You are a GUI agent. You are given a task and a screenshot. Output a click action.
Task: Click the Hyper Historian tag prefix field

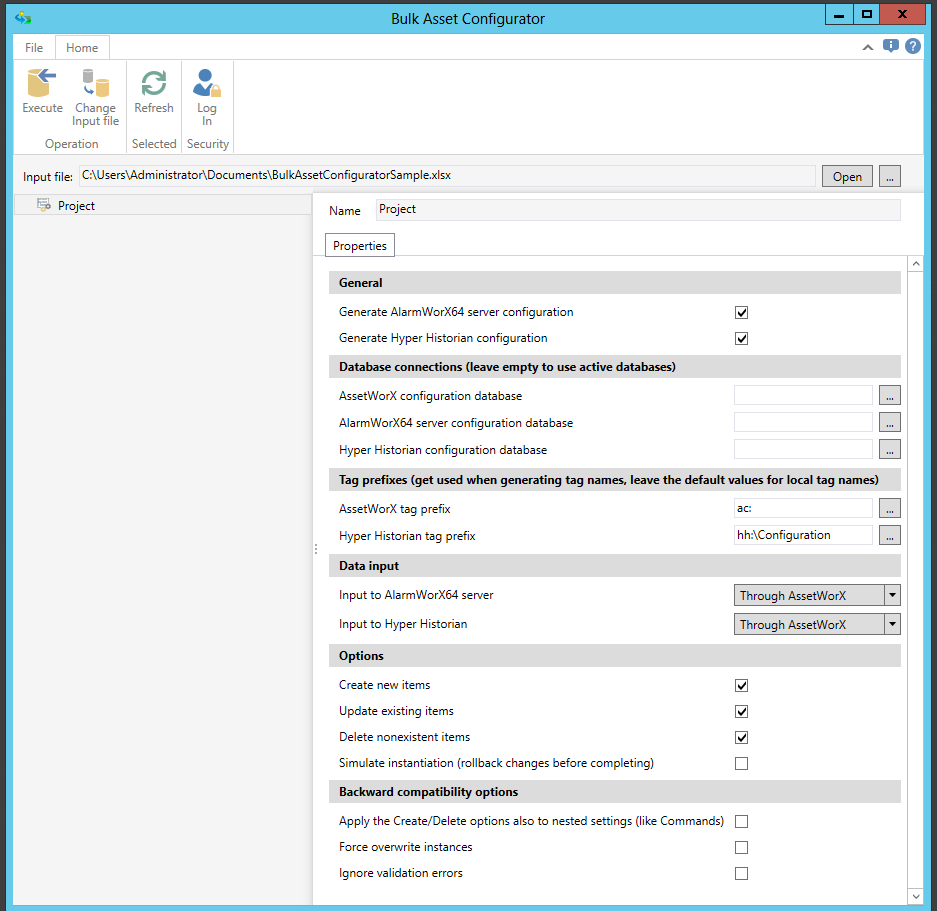click(x=803, y=536)
